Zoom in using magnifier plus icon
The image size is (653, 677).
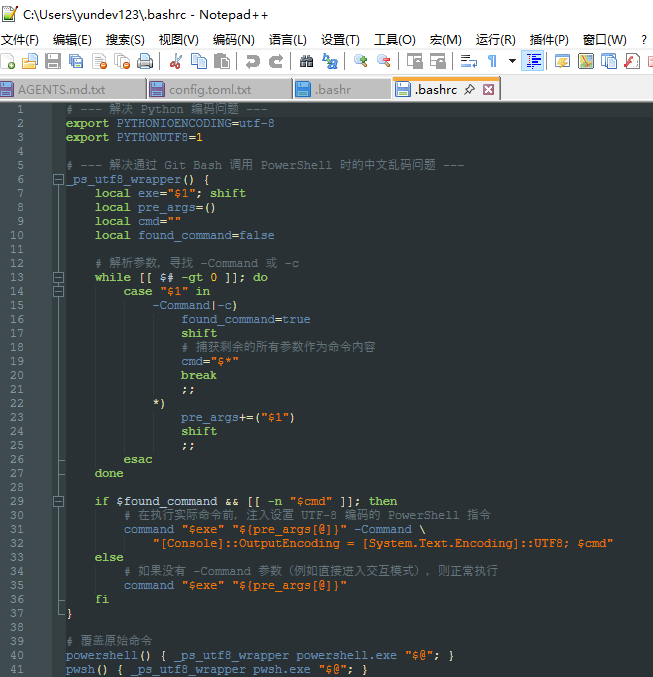point(361,61)
